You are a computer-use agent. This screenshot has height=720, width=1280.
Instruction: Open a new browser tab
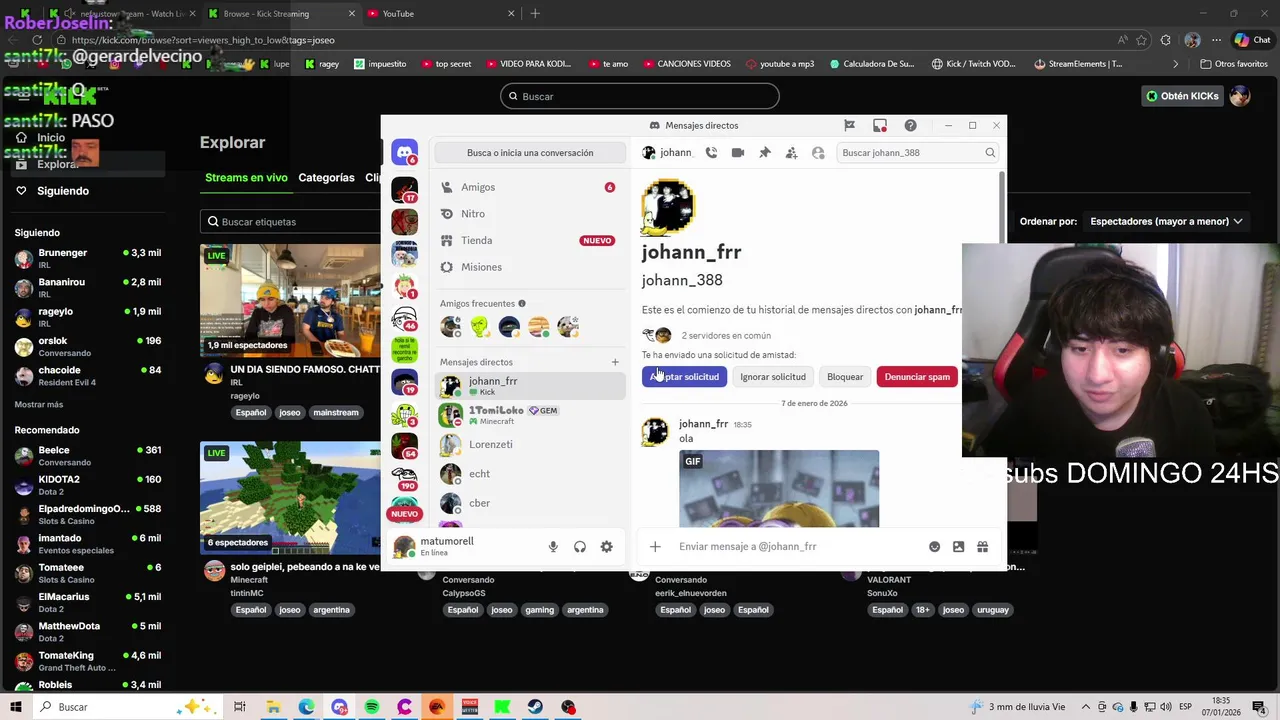[x=535, y=14]
